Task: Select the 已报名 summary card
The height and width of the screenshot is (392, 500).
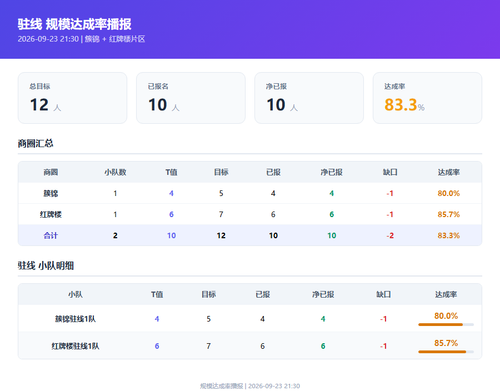Action: pyautogui.click(x=191, y=98)
